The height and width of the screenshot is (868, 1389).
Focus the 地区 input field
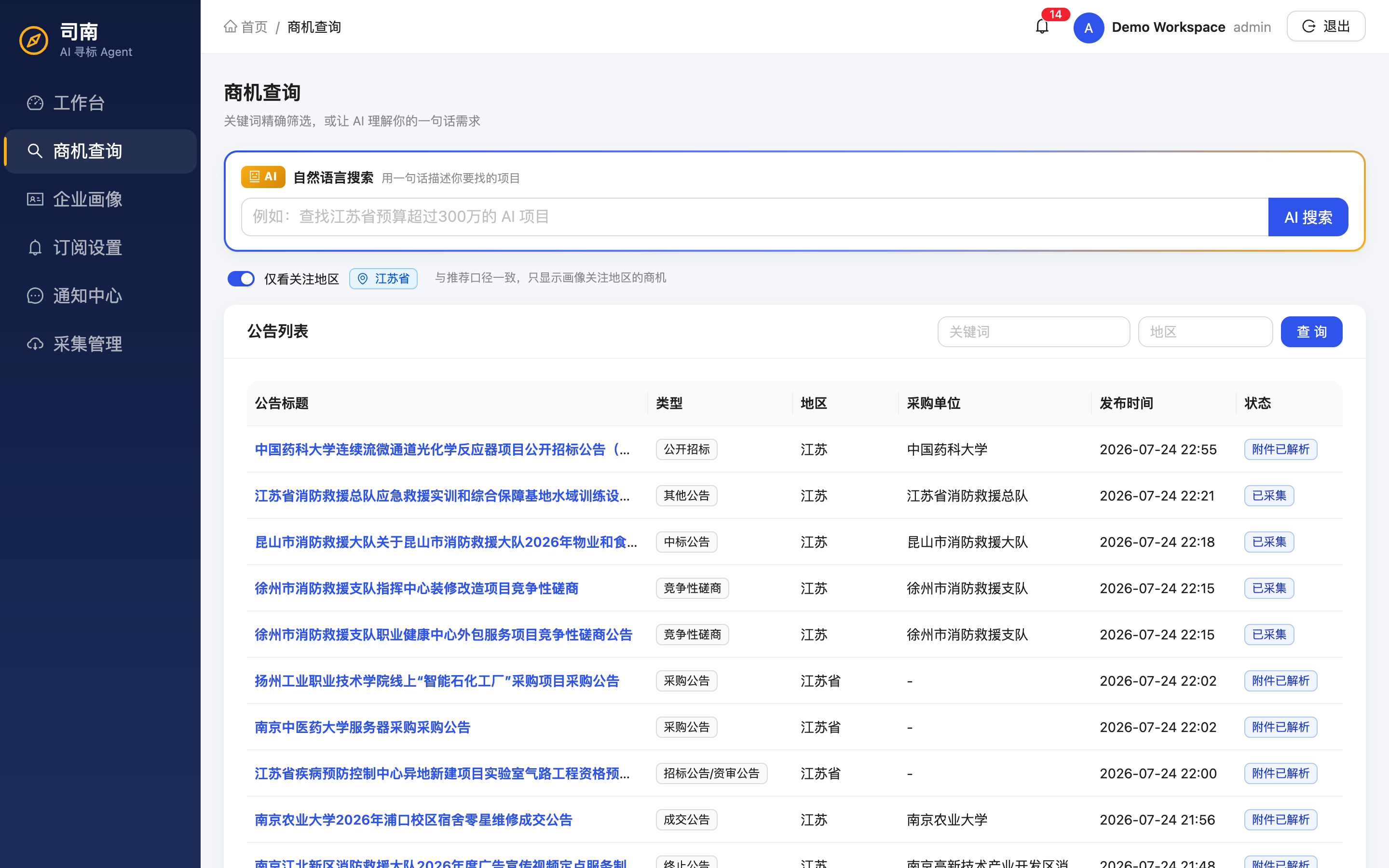(1205, 332)
